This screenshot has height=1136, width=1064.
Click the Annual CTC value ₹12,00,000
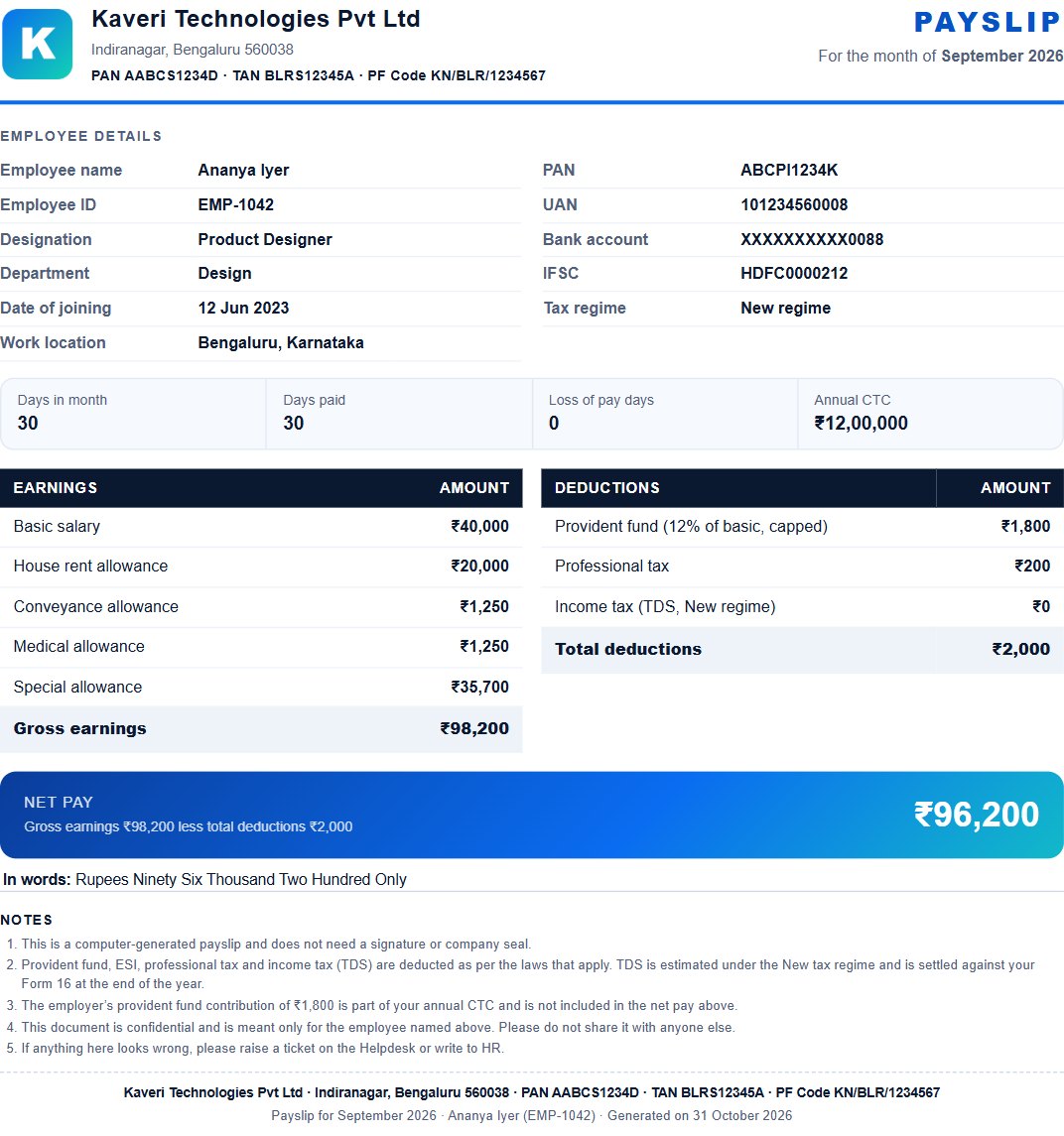[x=861, y=423]
